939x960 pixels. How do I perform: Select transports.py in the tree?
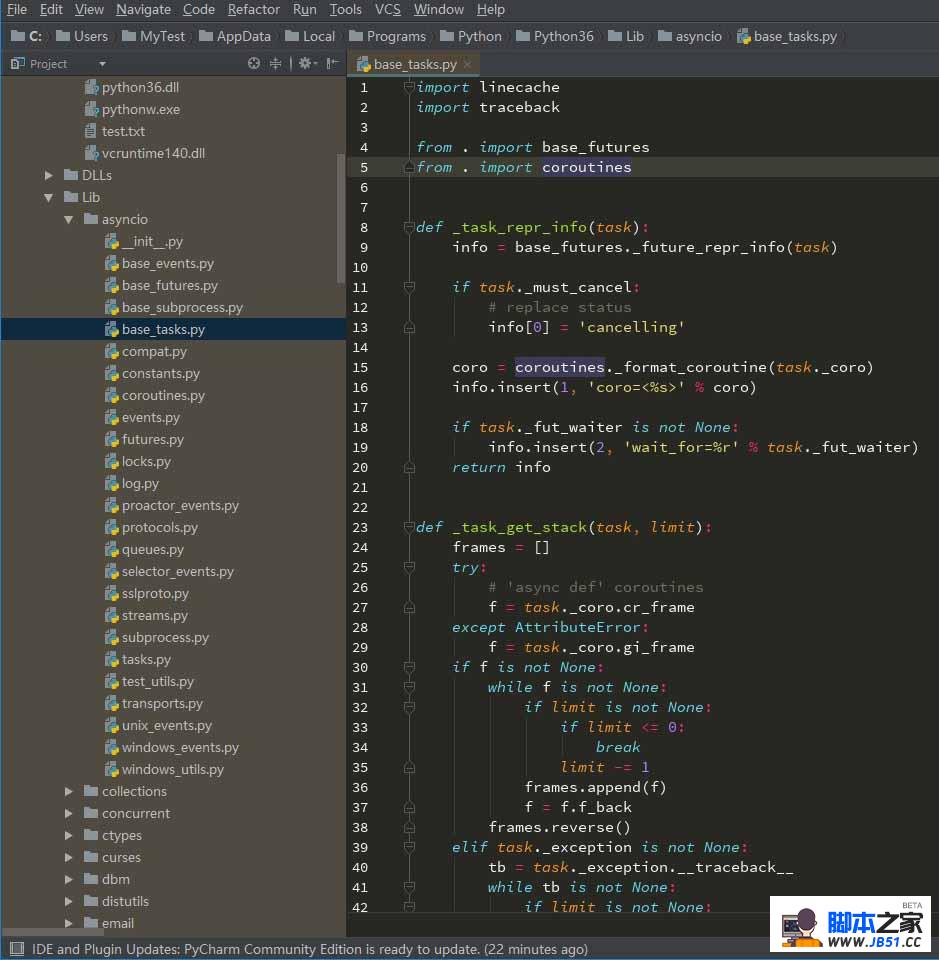162,703
